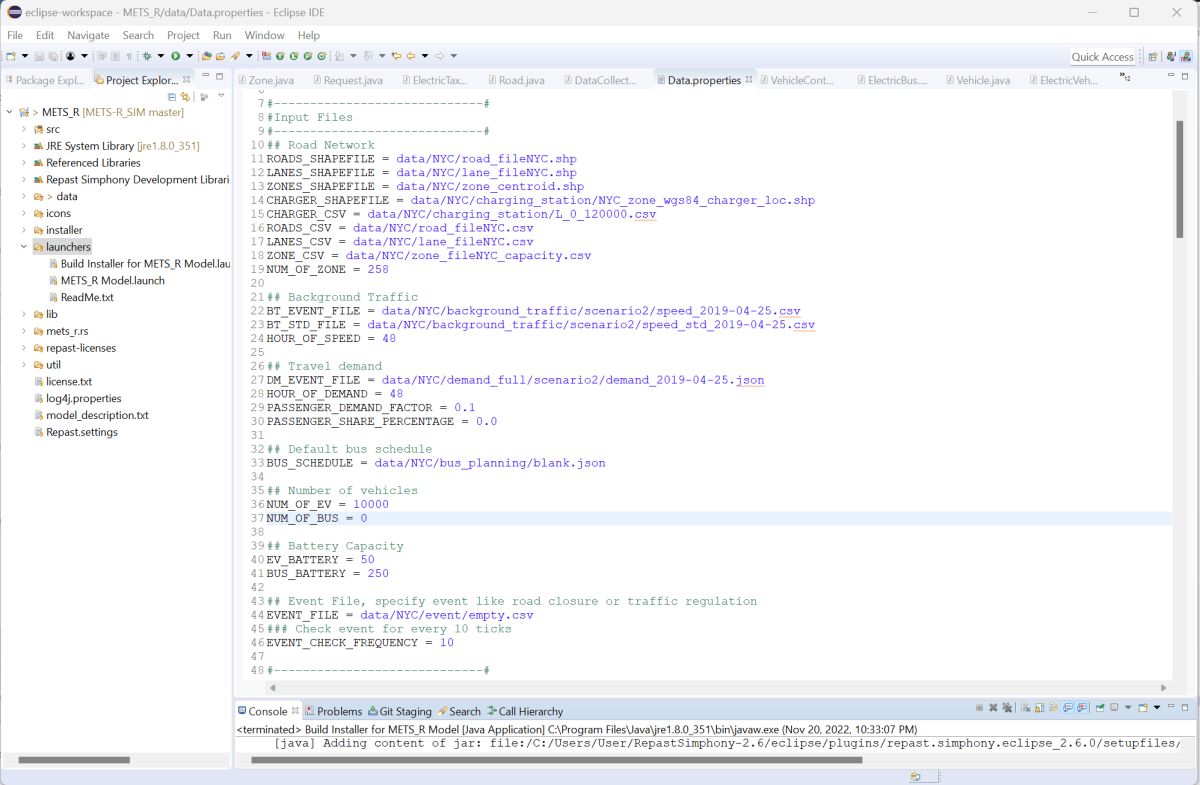Click the Project Explorer horizontal scrollbar
This screenshot has height=785, width=1200.
click(74, 760)
